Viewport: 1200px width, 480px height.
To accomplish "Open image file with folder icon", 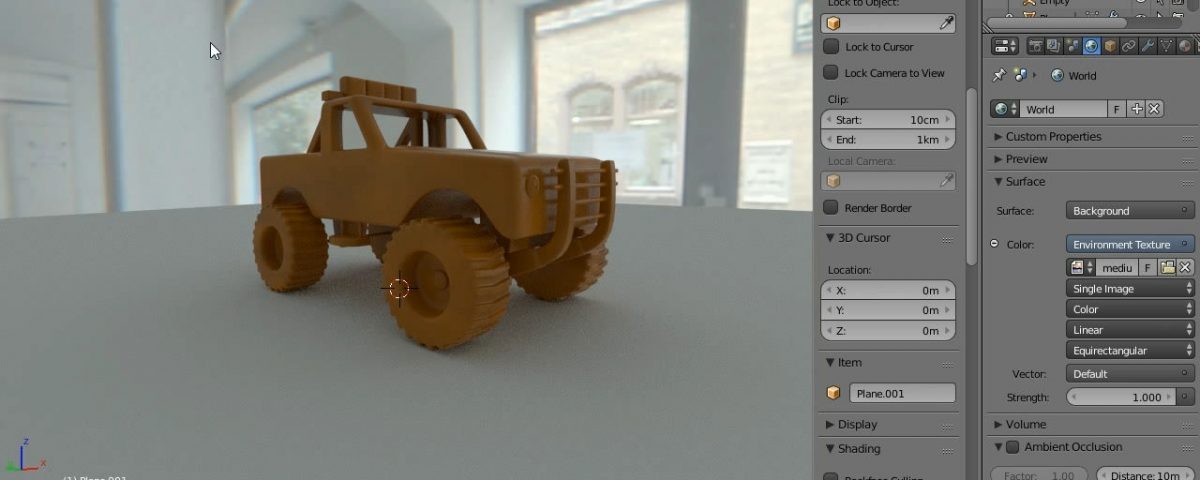I will click(1167, 267).
